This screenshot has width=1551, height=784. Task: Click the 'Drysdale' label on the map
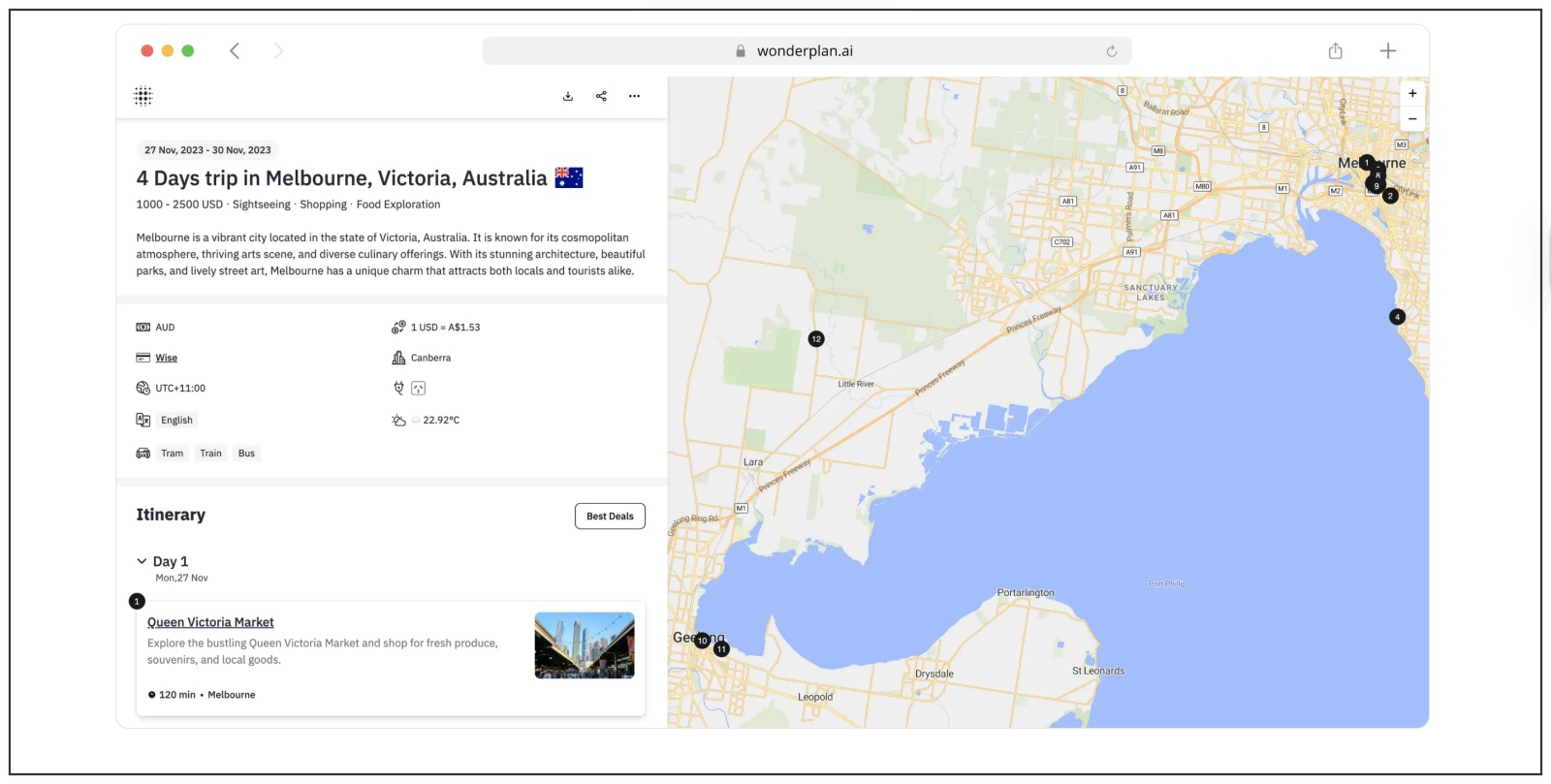pos(934,674)
